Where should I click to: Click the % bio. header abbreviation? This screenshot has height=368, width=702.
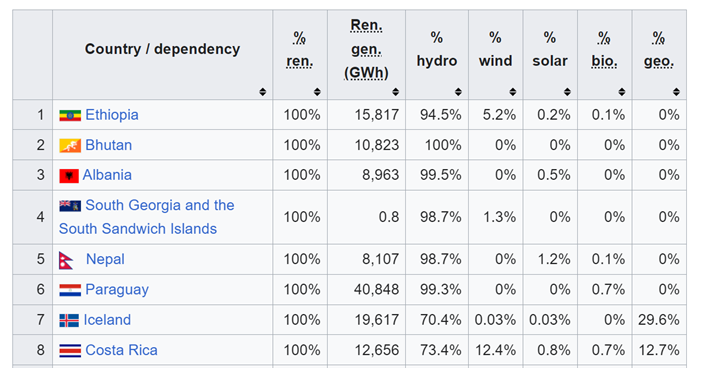pos(604,50)
